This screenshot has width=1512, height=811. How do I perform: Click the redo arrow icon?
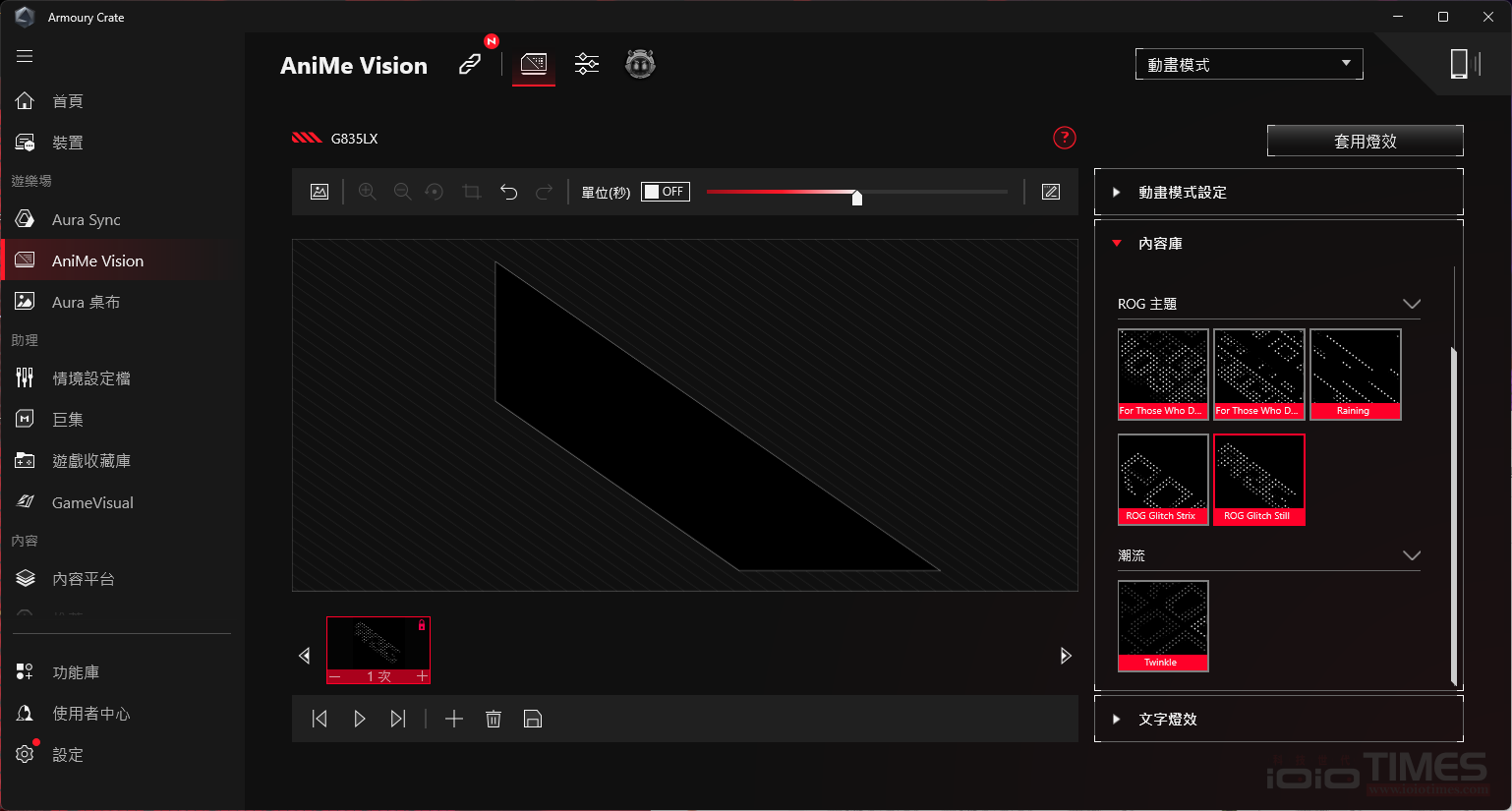[x=544, y=192]
